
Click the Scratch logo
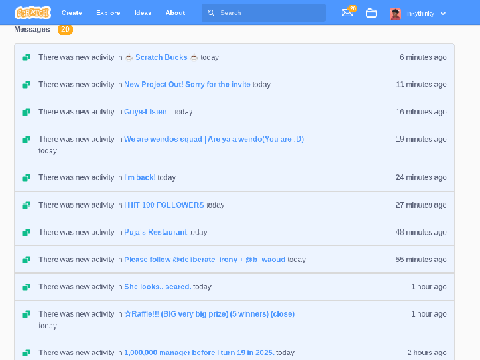tap(33, 13)
